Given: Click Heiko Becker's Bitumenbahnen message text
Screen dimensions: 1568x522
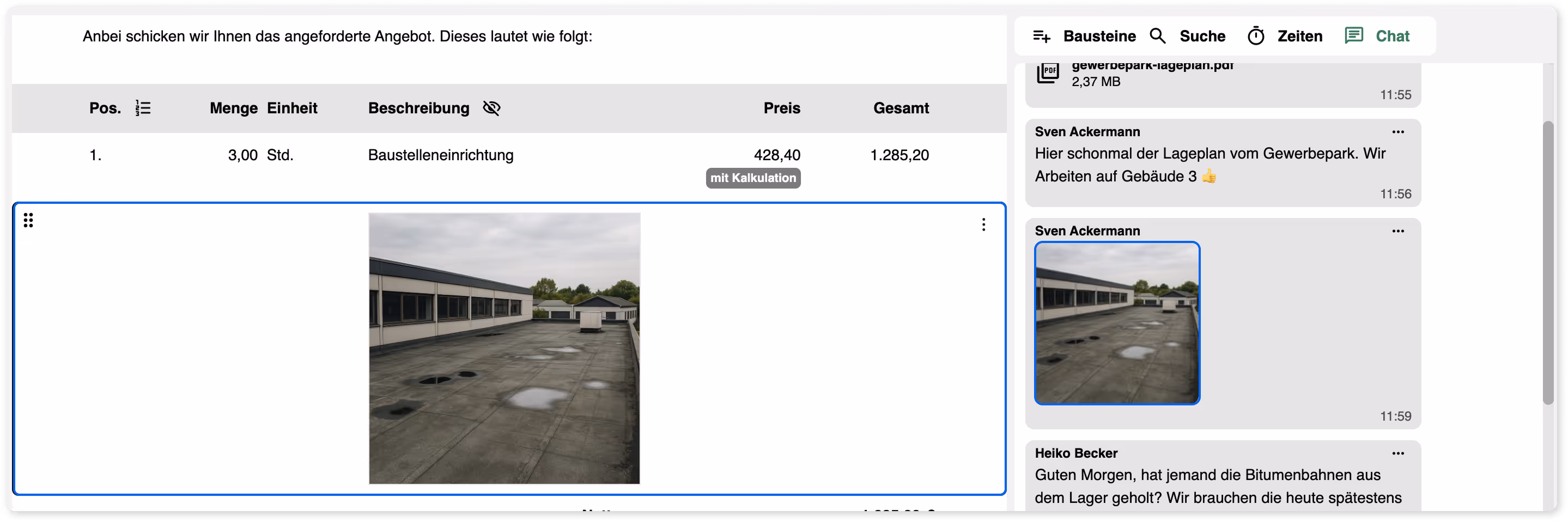Looking at the screenshot, I should tap(1218, 486).
